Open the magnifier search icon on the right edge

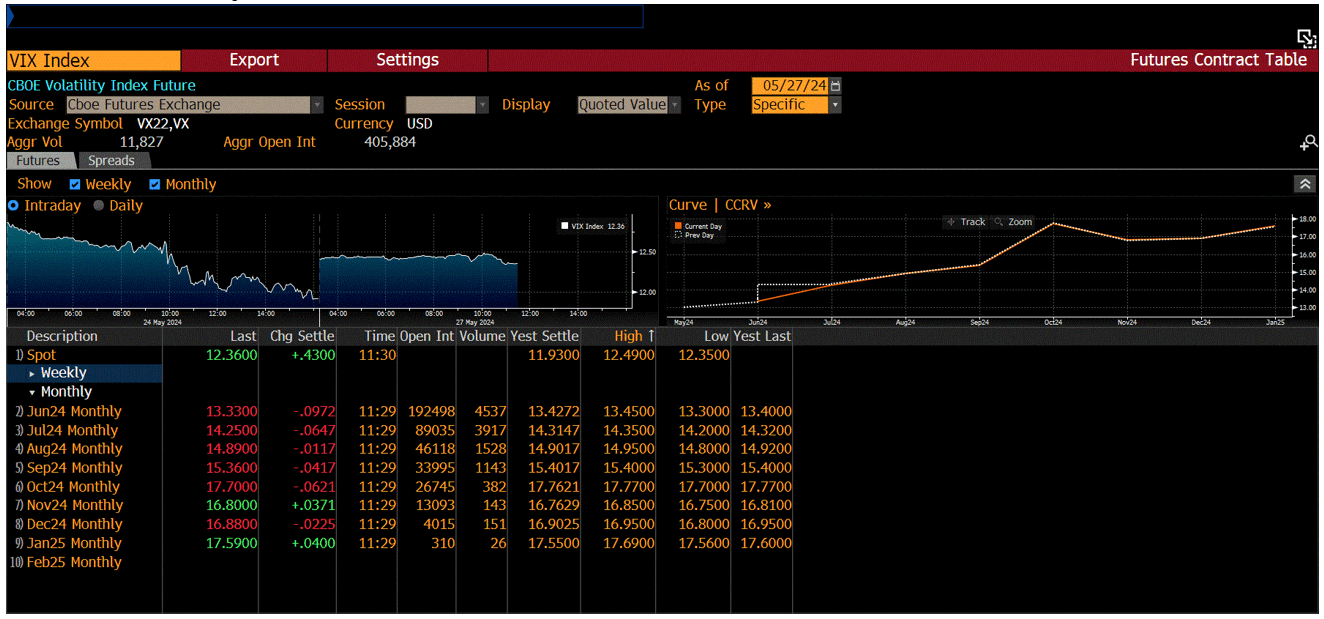[x=1309, y=142]
